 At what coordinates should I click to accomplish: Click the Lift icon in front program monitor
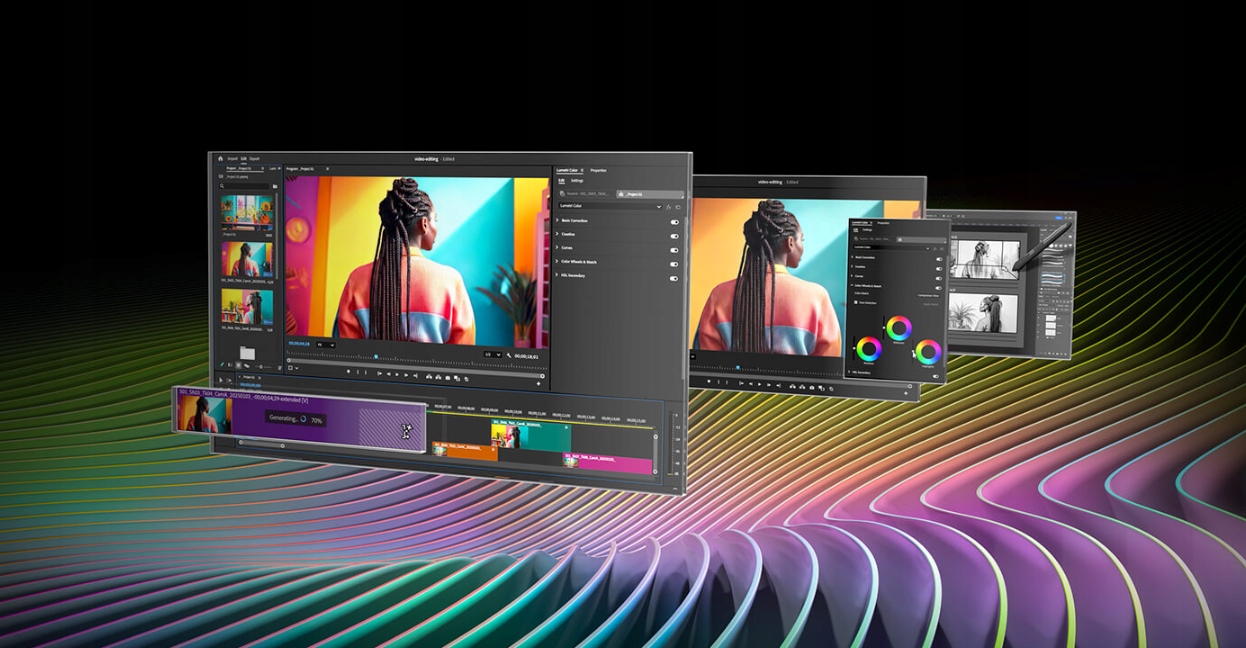(430, 376)
